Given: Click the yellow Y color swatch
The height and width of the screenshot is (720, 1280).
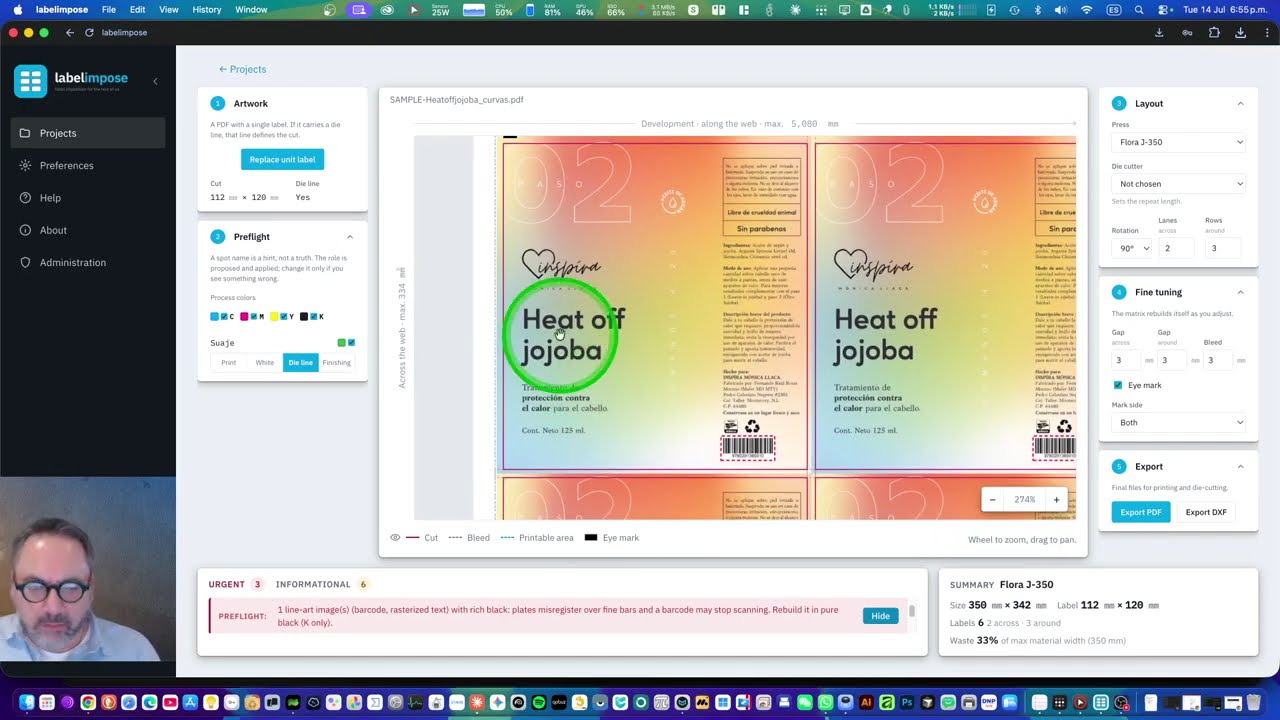Looking at the screenshot, I should click(x=274, y=317).
